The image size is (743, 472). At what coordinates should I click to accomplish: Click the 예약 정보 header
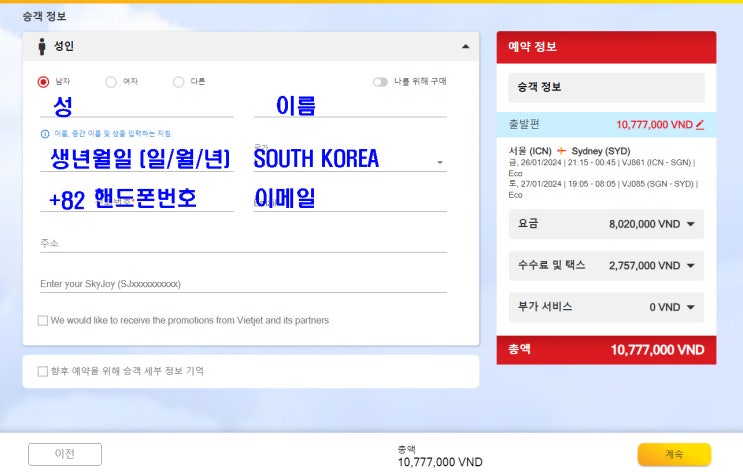click(x=606, y=47)
